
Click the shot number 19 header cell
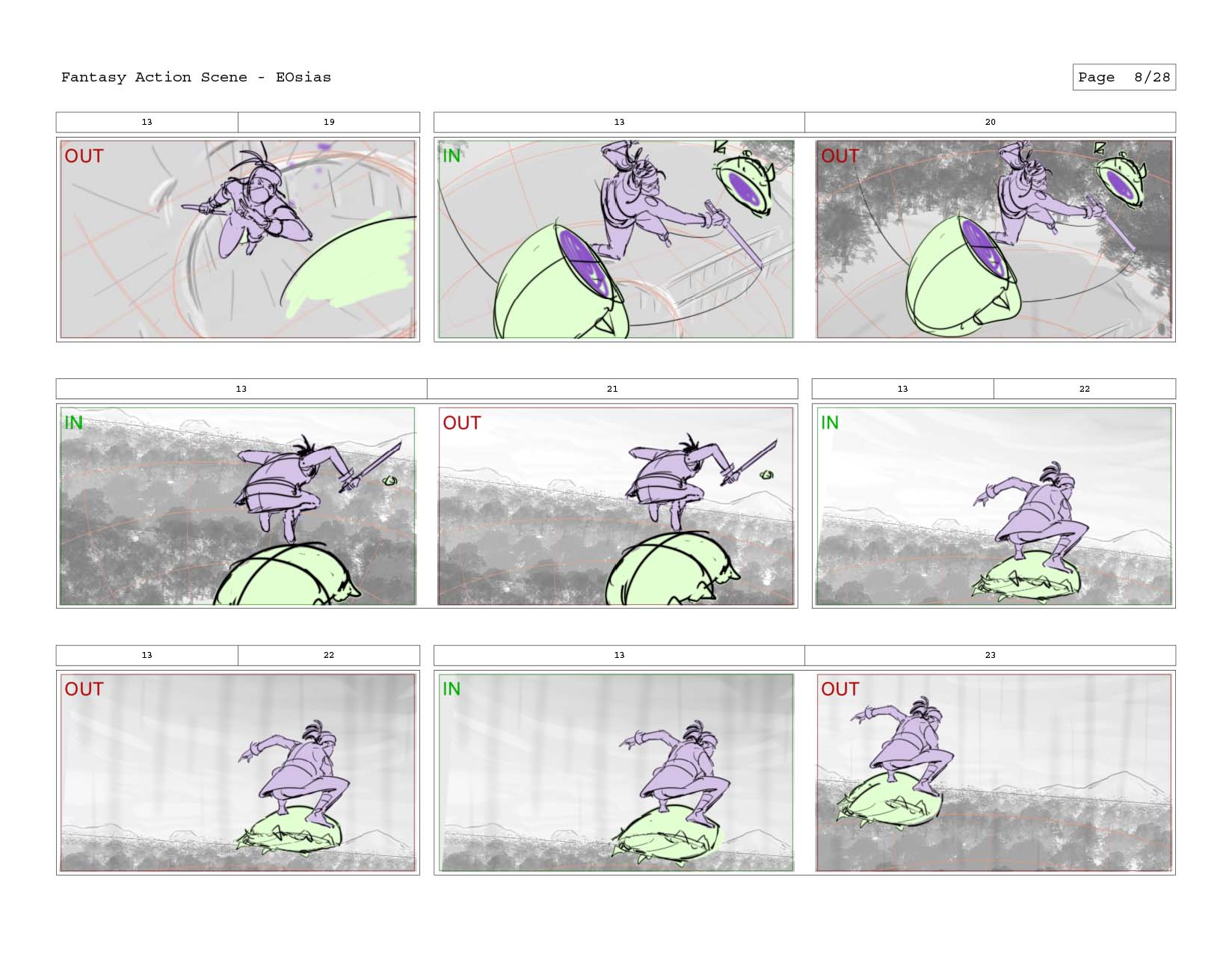tap(329, 122)
